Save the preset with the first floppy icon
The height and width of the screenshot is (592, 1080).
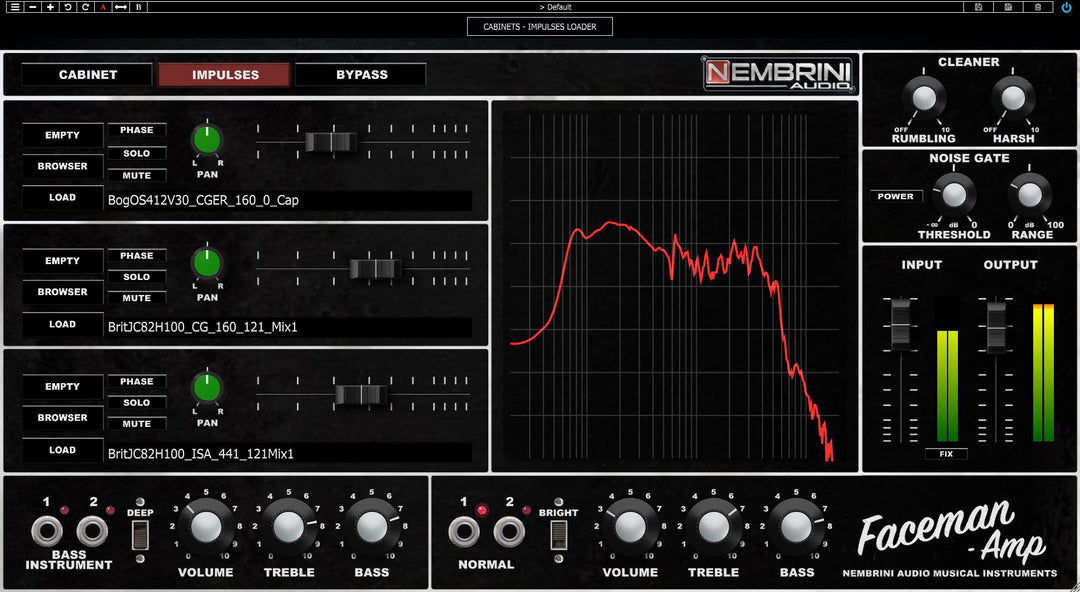(x=979, y=7)
